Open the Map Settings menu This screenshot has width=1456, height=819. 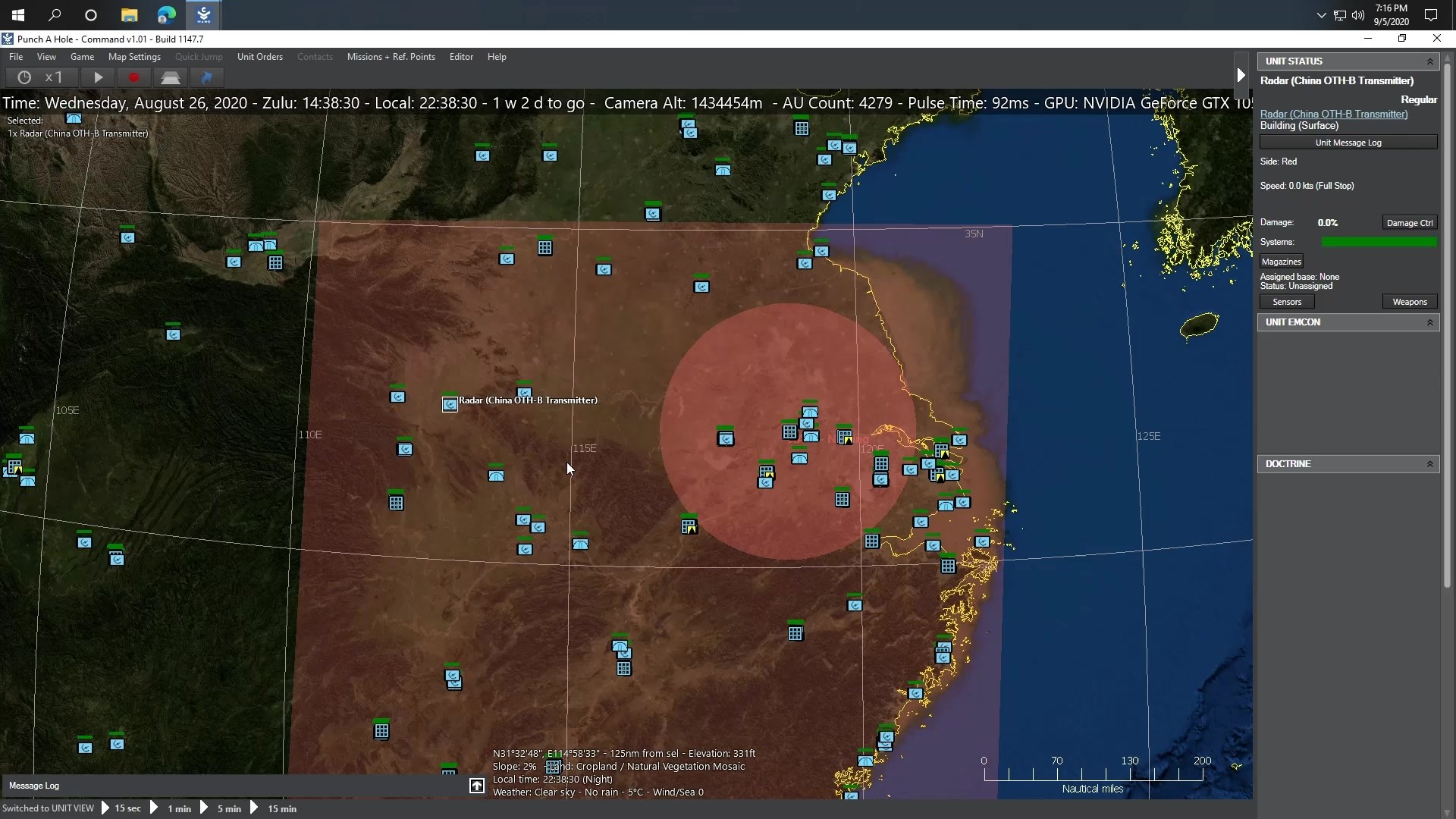tap(134, 57)
